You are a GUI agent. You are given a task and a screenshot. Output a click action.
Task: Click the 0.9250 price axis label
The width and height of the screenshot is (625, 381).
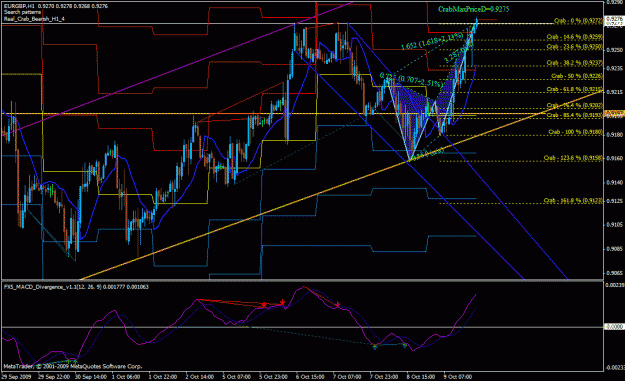tap(614, 50)
